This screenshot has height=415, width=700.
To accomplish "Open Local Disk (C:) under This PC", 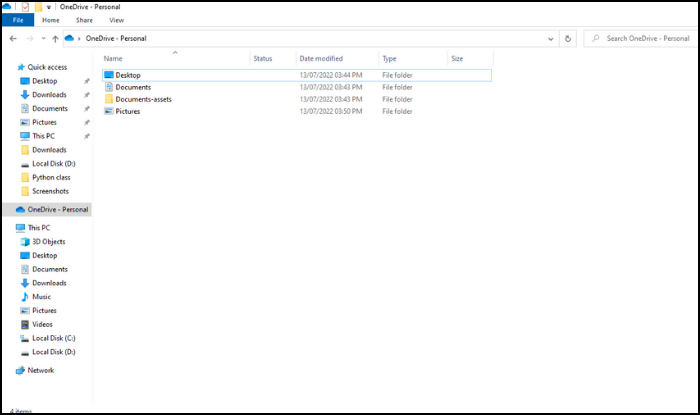I will pyautogui.click(x=53, y=338).
